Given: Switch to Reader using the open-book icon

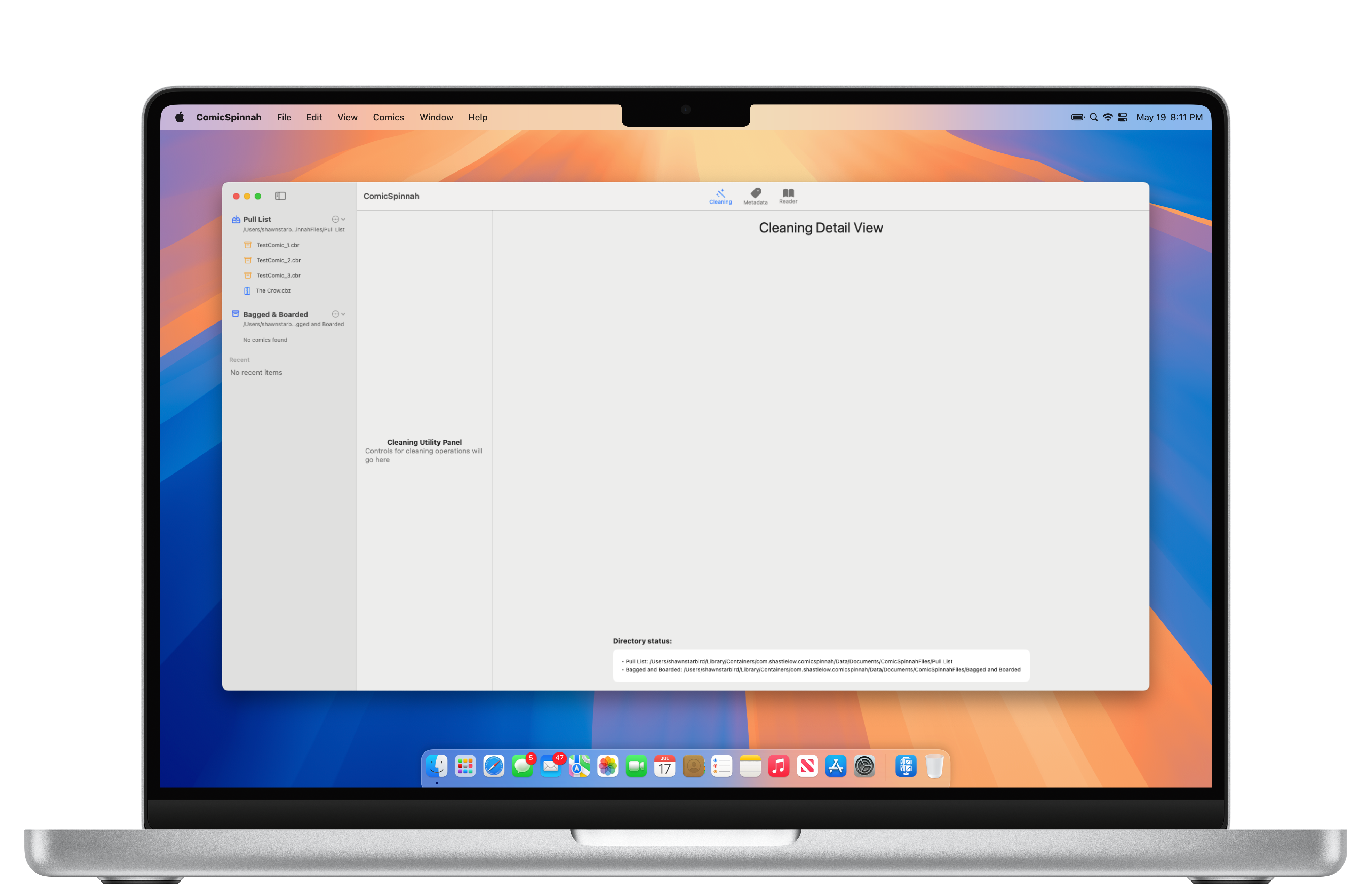Looking at the screenshot, I should (788, 195).
